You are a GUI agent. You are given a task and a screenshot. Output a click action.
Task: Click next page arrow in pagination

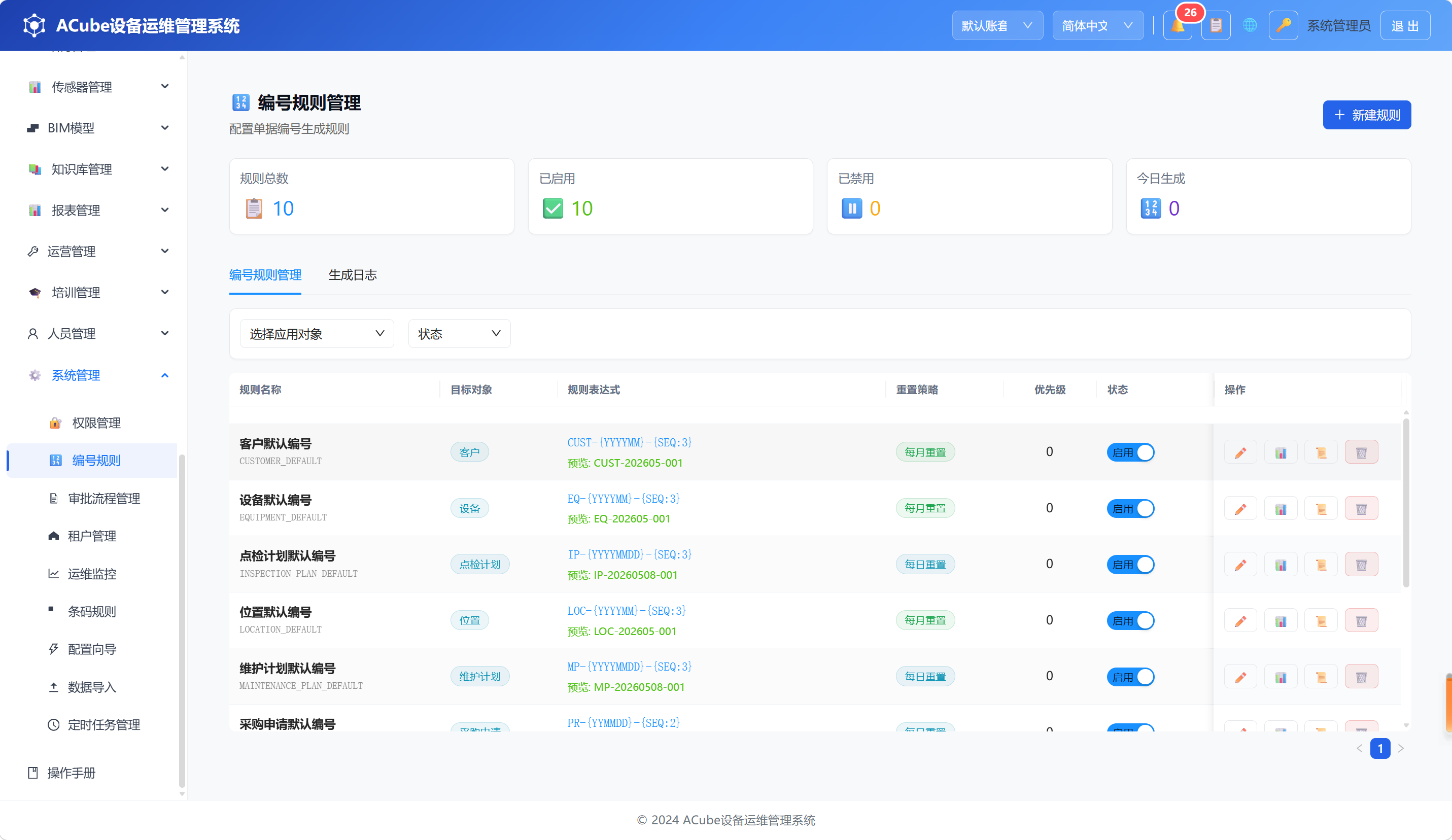click(1401, 748)
